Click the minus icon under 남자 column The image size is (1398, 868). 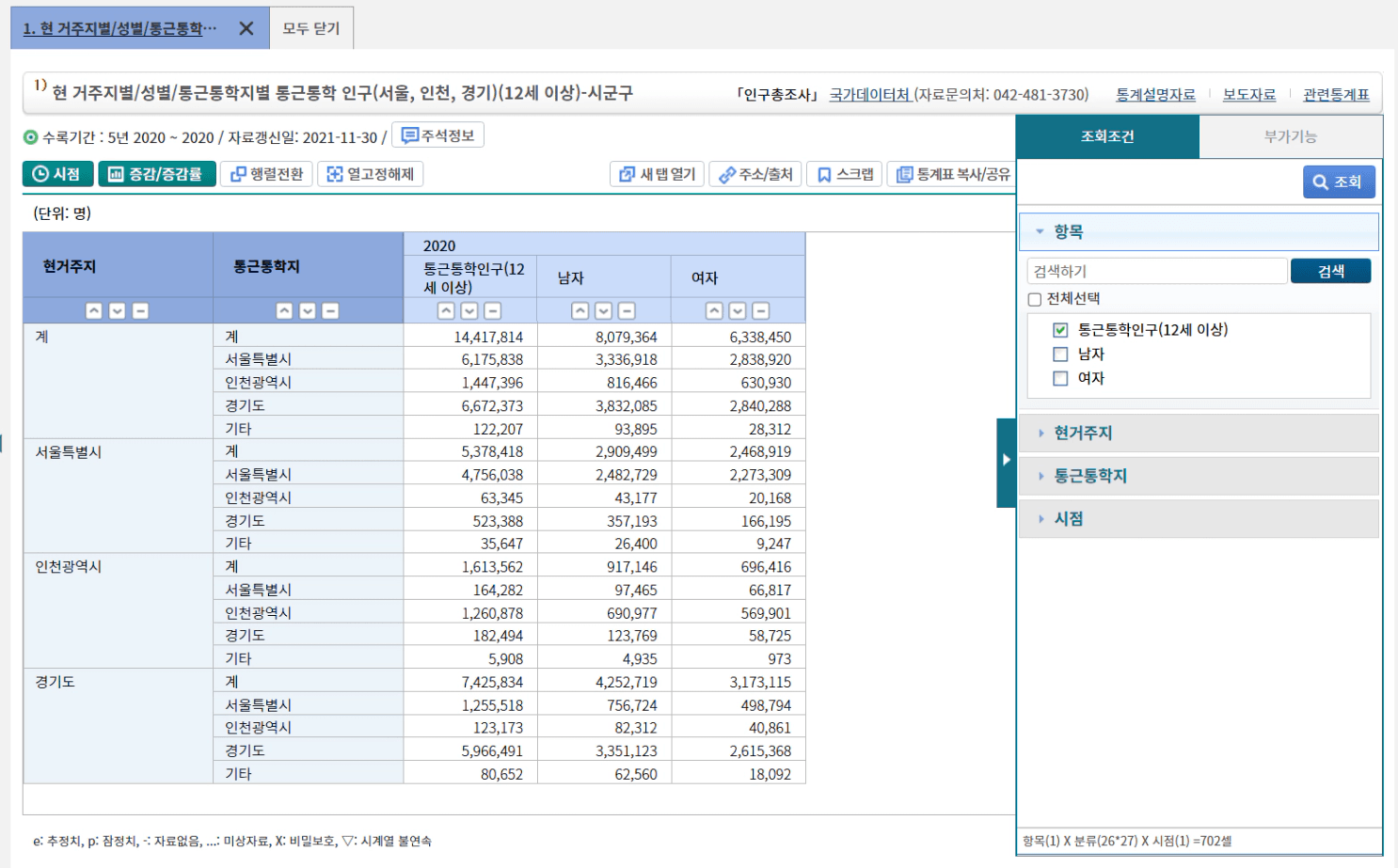pyautogui.click(x=627, y=310)
